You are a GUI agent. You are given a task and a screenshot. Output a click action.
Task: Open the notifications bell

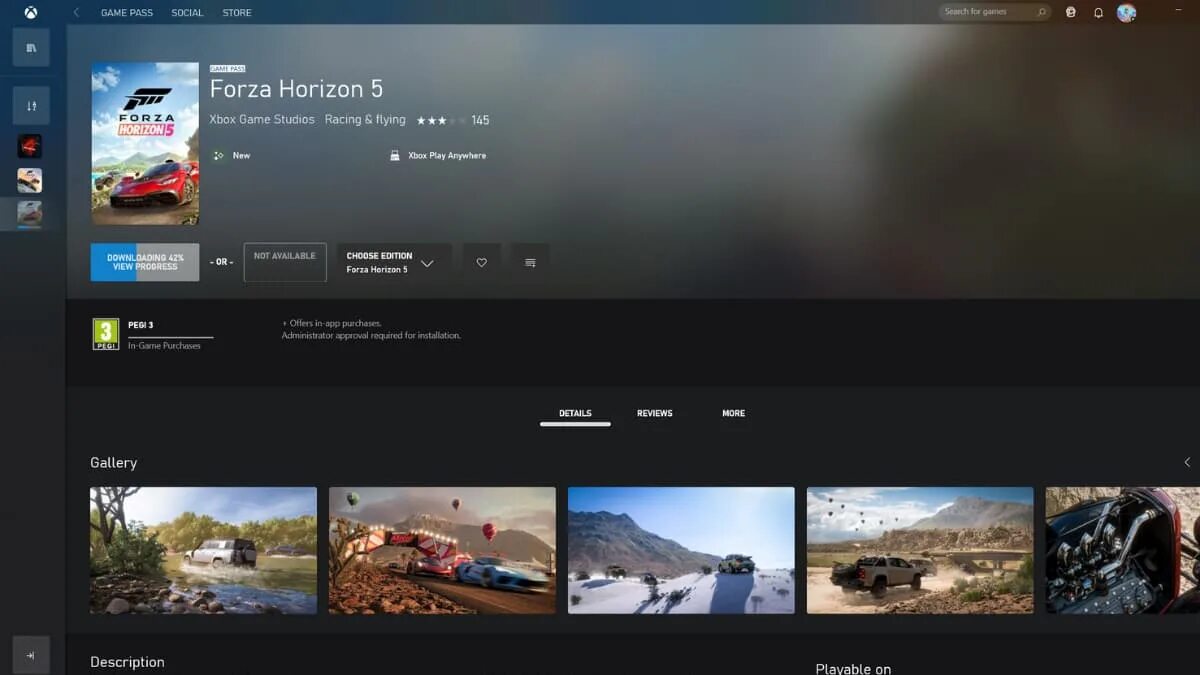(1098, 13)
